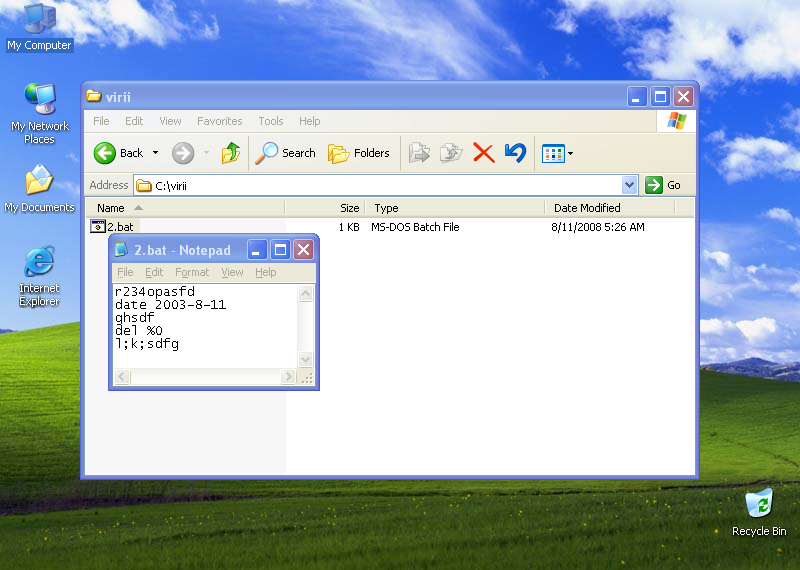
Task: Click the C:\virii address field
Action: 378,185
